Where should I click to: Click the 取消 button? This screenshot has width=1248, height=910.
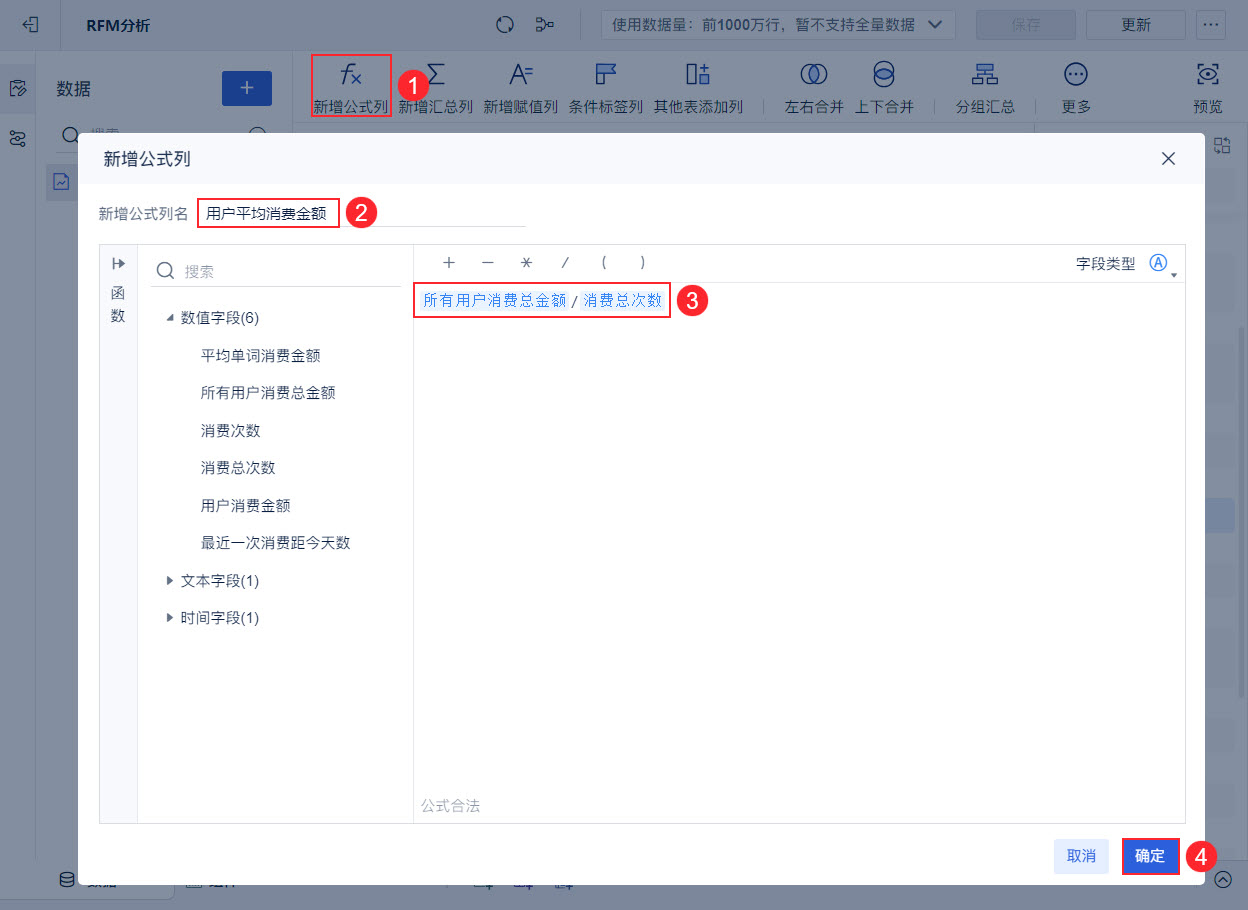pos(1081,856)
